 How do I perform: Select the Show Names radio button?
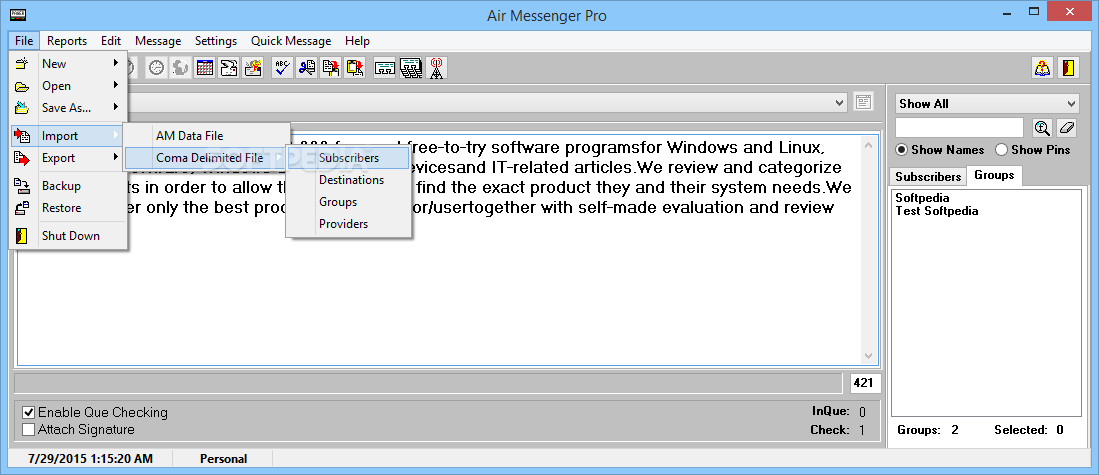click(902, 150)
